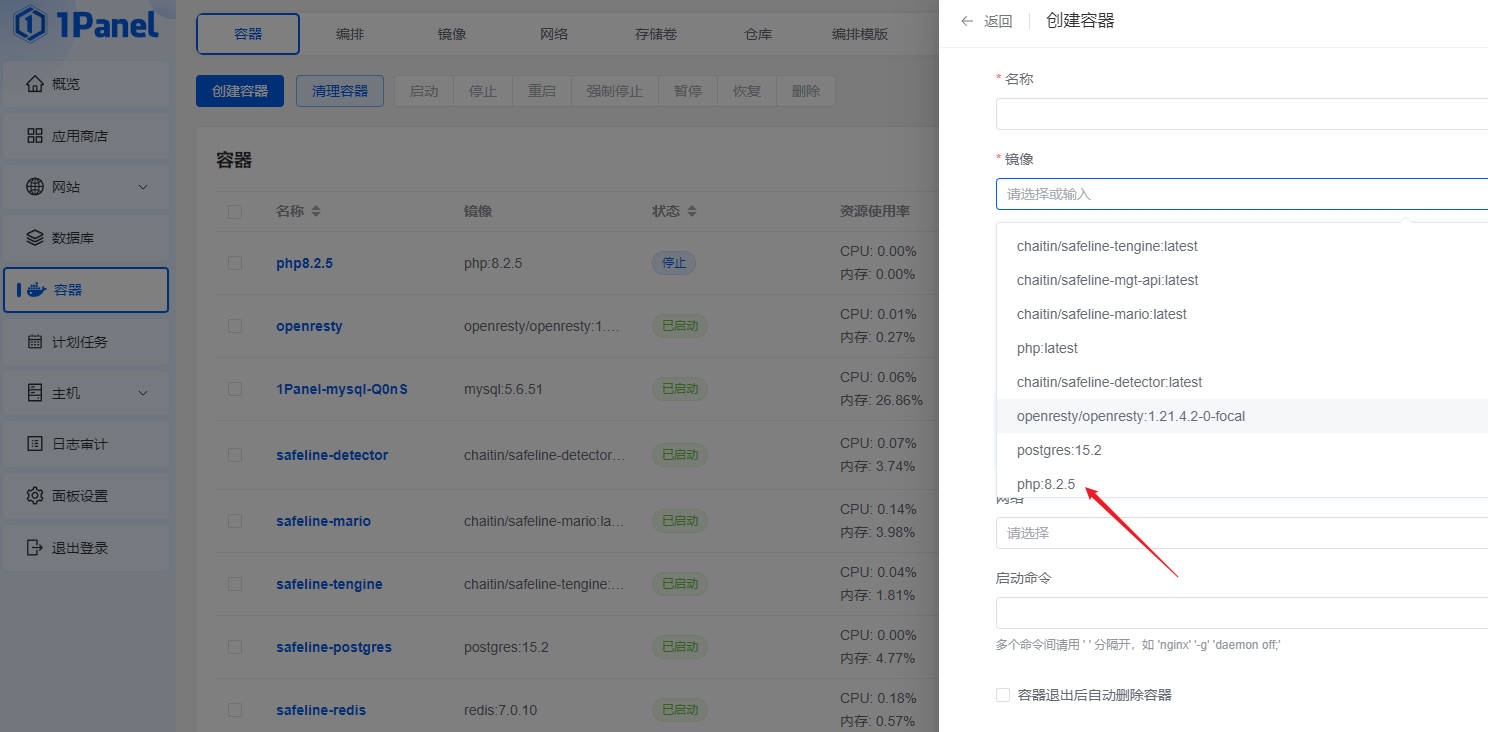Click the globe icon beside 网站
Screen dimensions: 1488x732
click(35, 187)
